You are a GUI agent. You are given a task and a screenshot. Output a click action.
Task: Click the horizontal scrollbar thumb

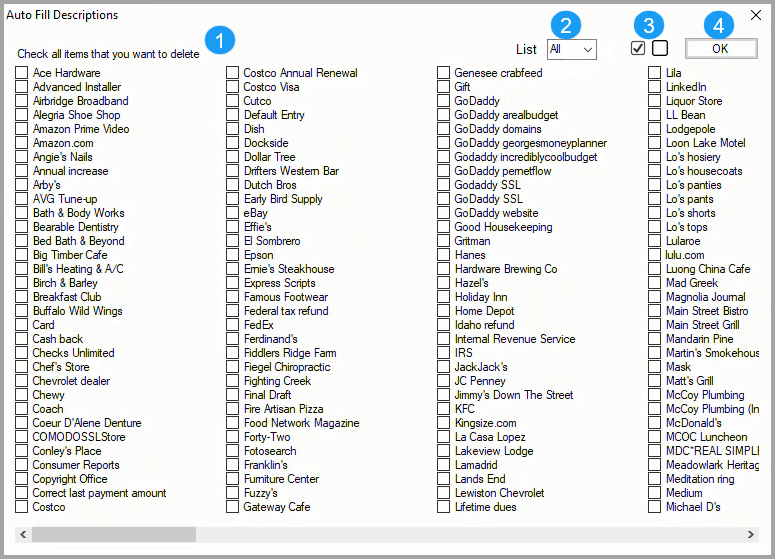click(114, 534)
